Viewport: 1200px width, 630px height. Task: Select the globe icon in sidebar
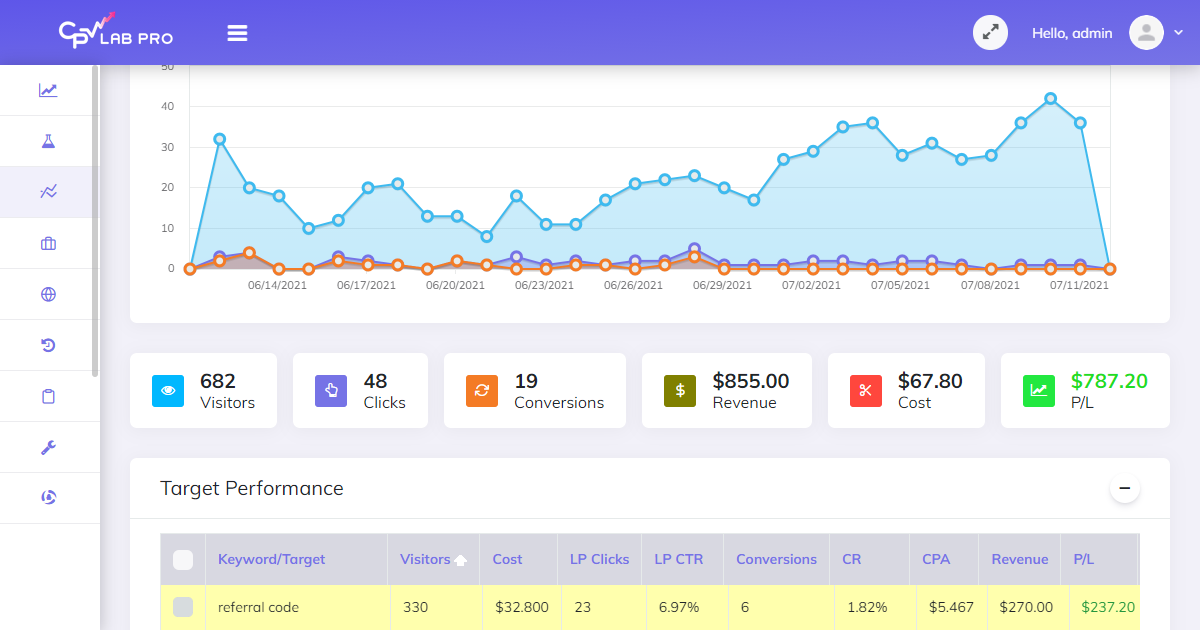coord(48,294)
